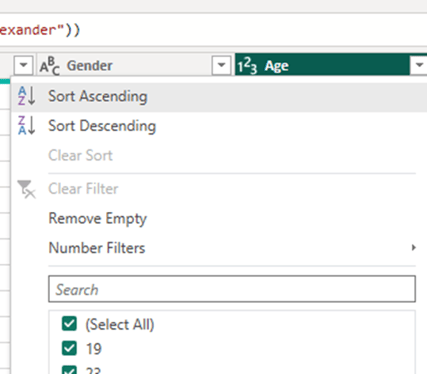Click into the filter Search box
This screenshot has height=374, width=427.
pyautogui.click(x=232, y=289)
